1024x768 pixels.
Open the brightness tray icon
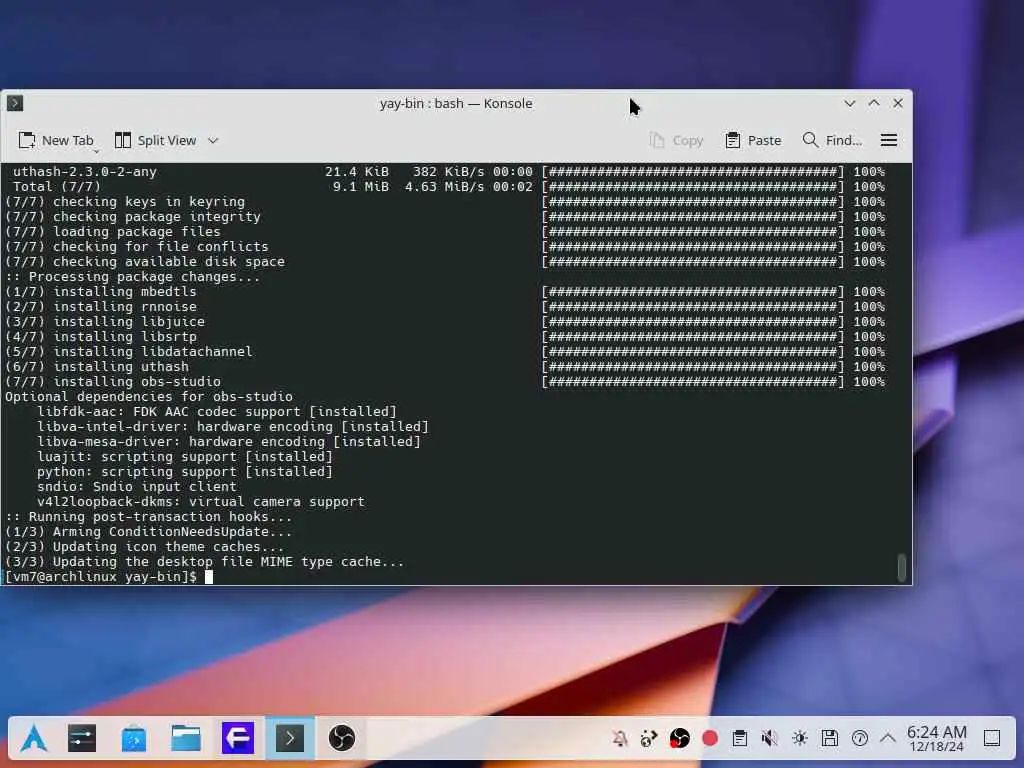799,739
